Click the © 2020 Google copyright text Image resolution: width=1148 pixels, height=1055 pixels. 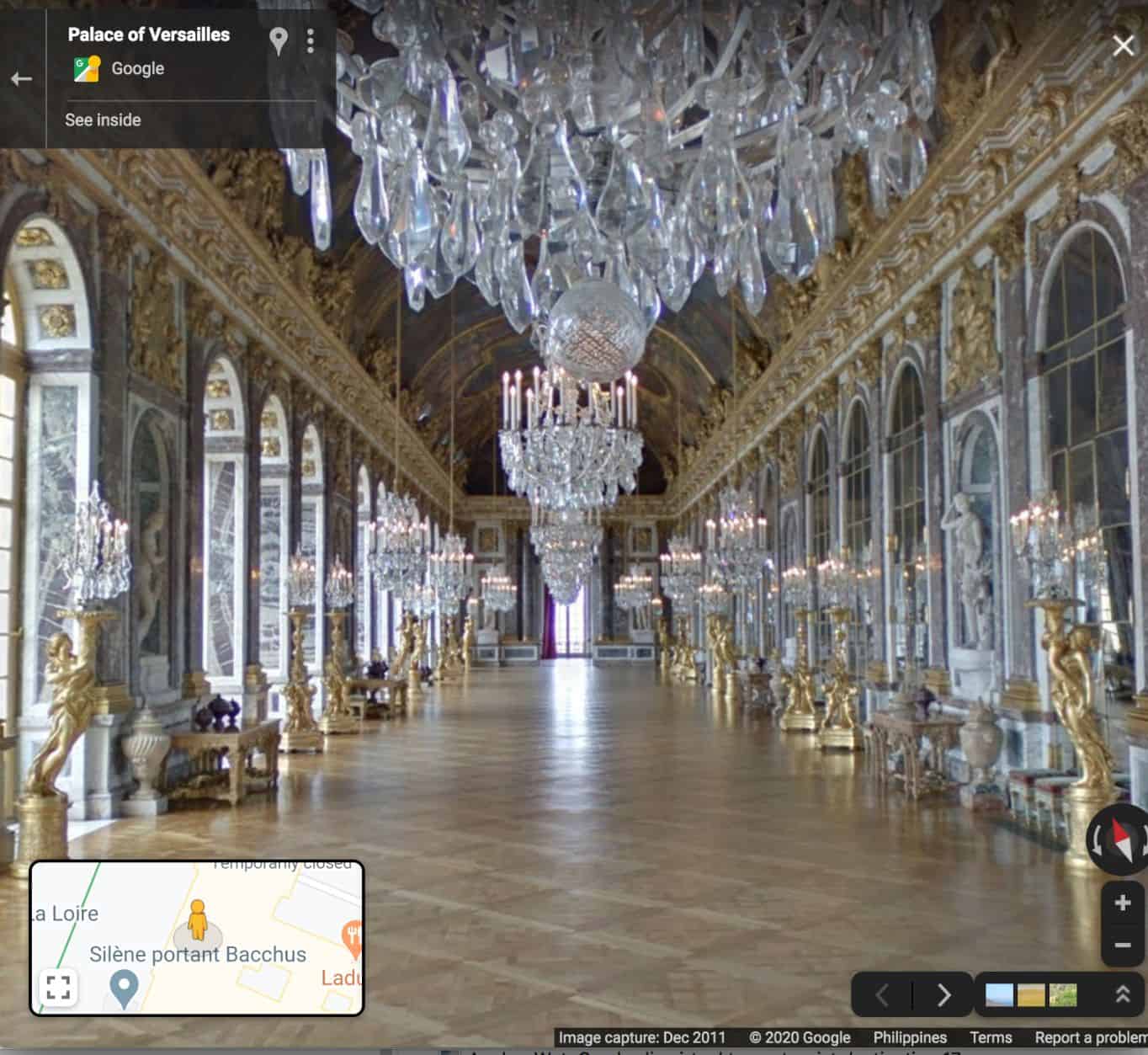[x=800, y=1037]
